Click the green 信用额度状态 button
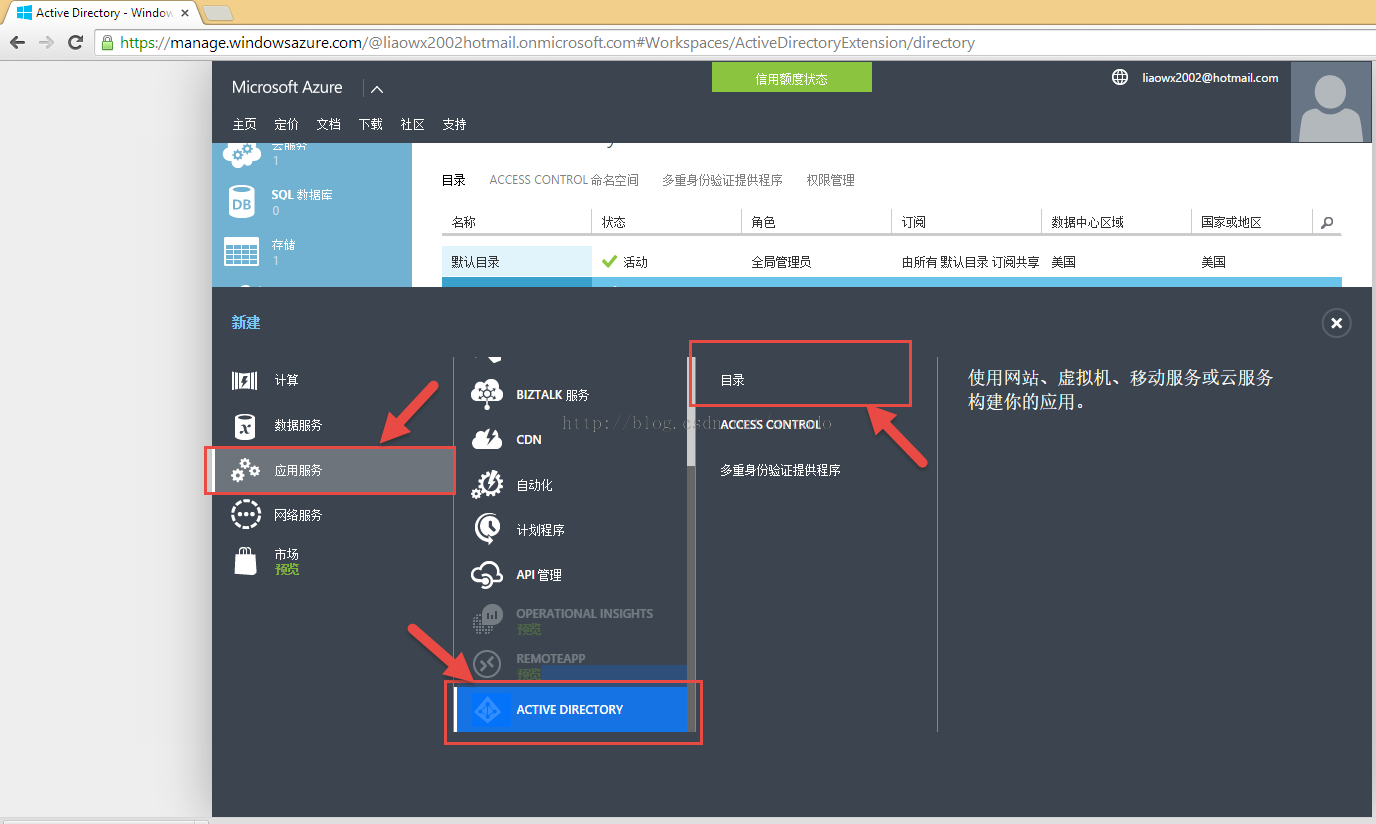 pyautogui.click(x=791, y=78)
